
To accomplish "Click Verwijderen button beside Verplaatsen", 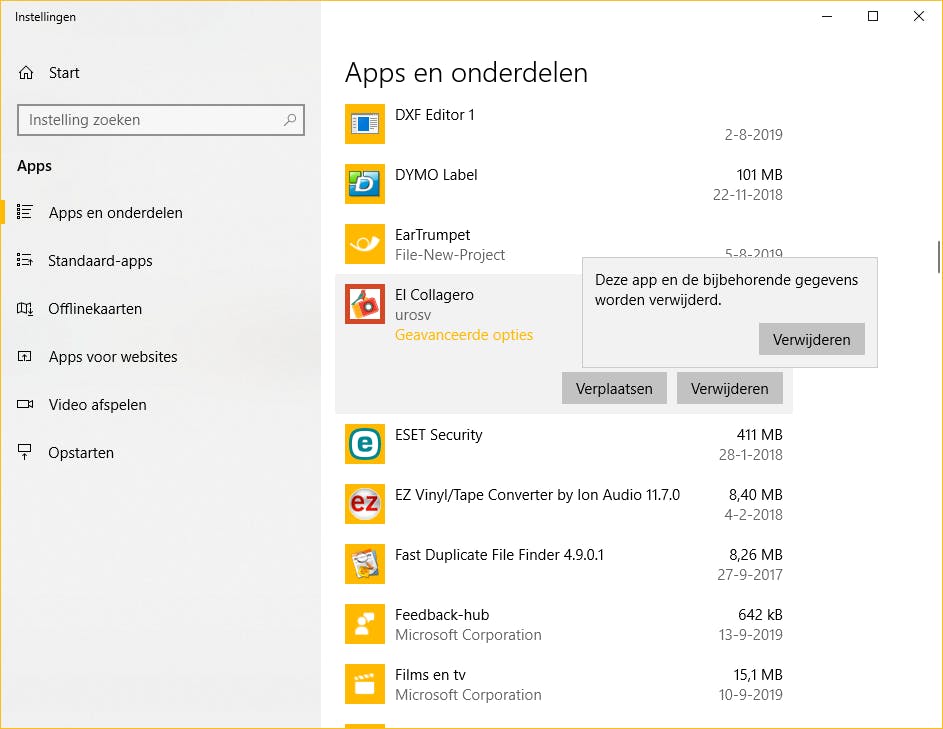I will click(x=730, y=389).
